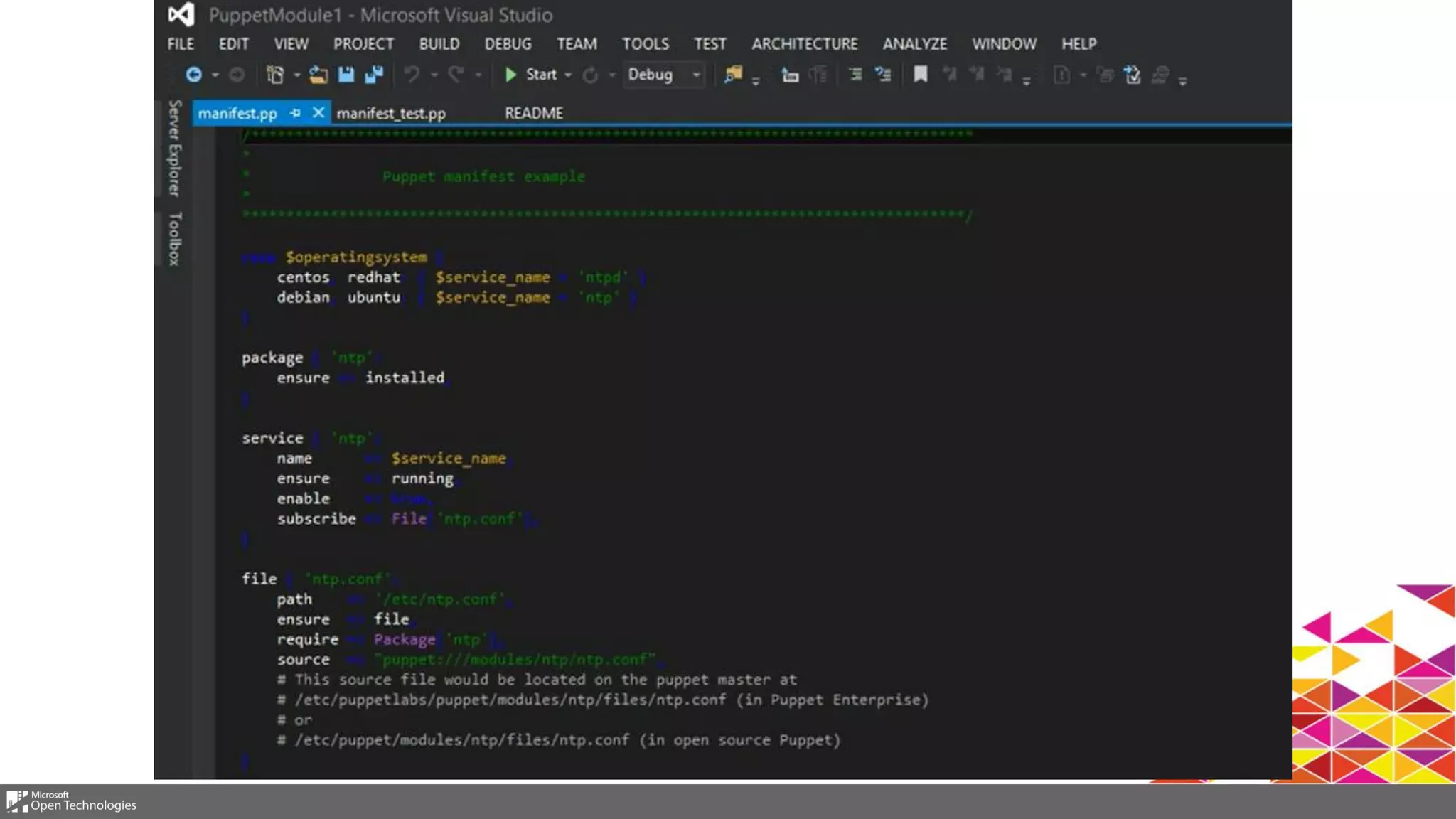Save manifest.pp using the floppy icon
The width and height of the screenshot is (1456, 819).
coord(346,75)
